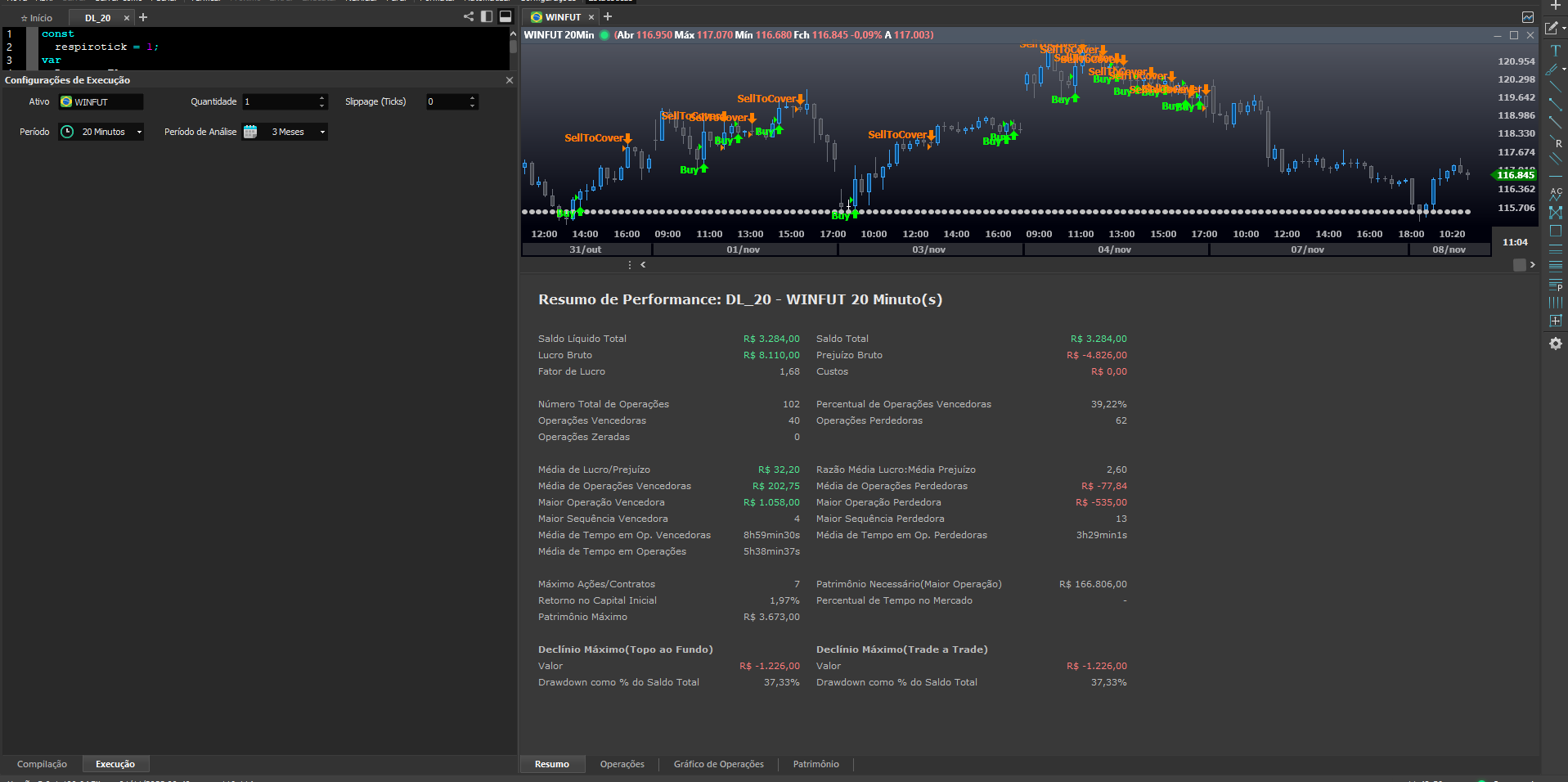The height and width of the screenshot is (782, 1568).
Task: Pick the Trendline drawing tool
Action: pyautogui.click(x=1557, y=87)
